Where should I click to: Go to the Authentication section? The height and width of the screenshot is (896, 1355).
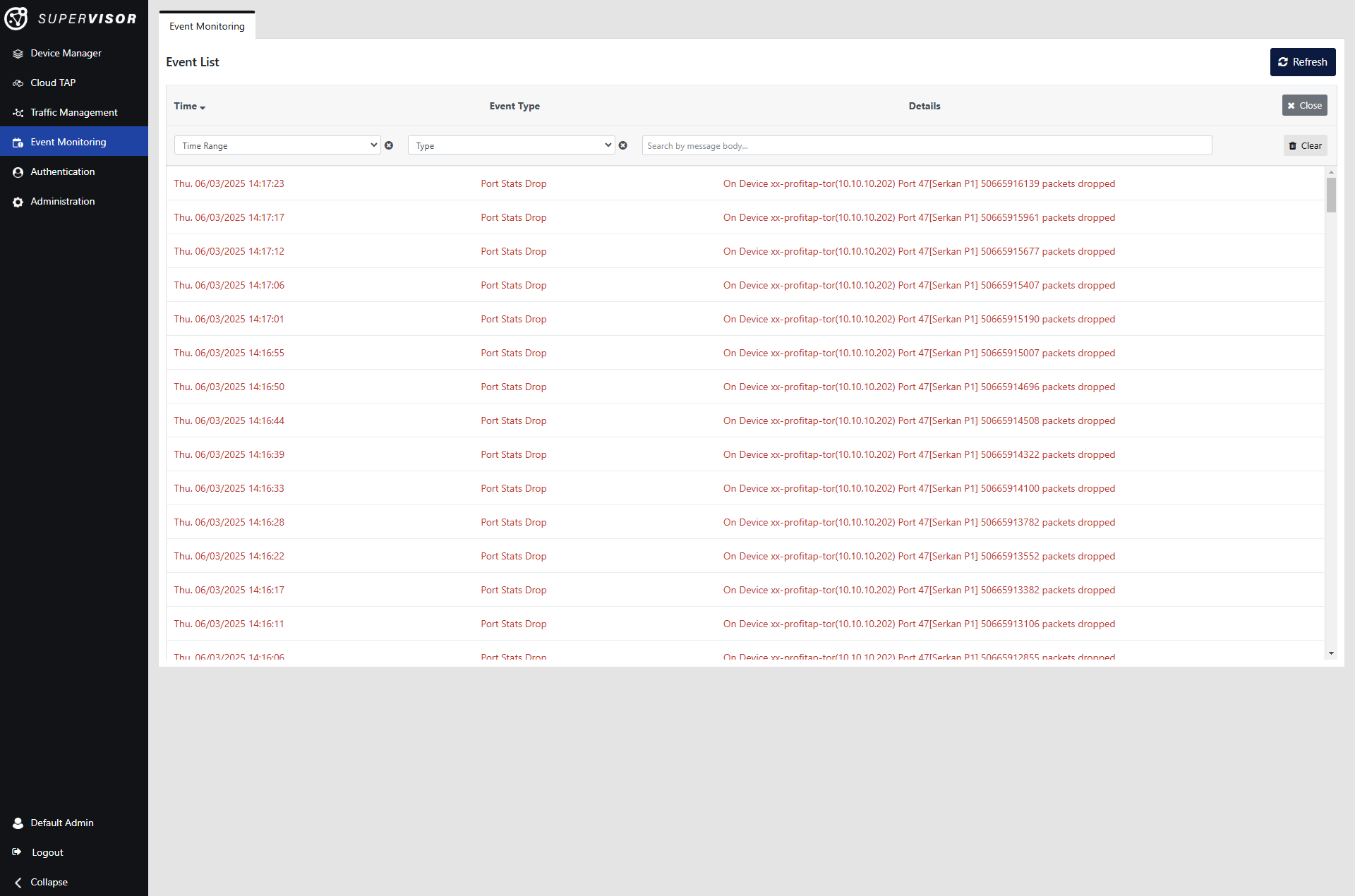point(62,171)
